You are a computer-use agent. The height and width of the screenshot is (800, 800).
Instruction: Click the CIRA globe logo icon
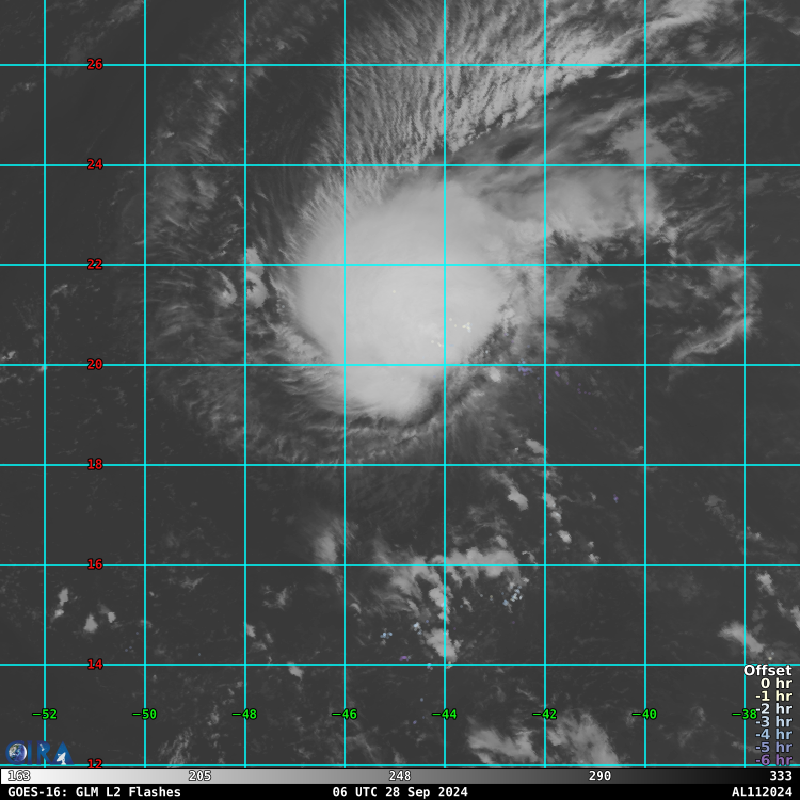[17, 753]
